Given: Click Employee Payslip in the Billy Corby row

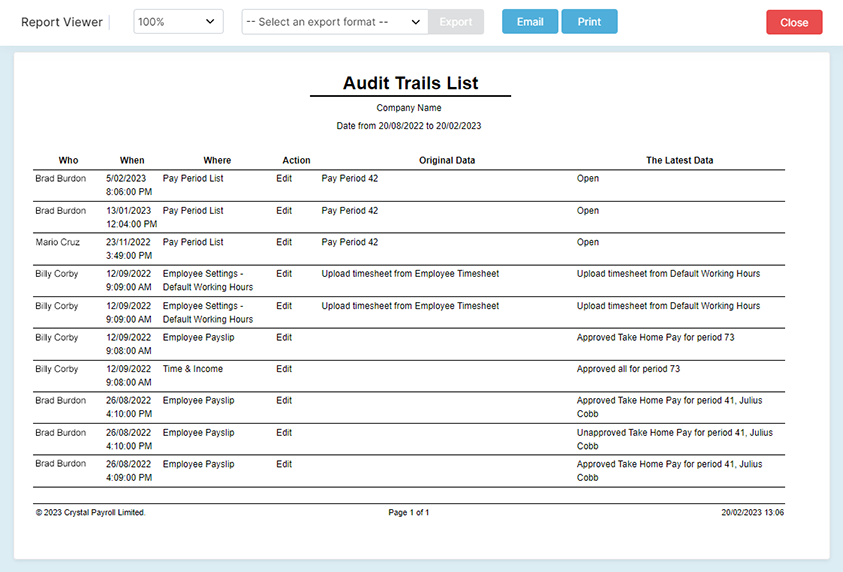Looking at the screenshot, I should 198,338.
